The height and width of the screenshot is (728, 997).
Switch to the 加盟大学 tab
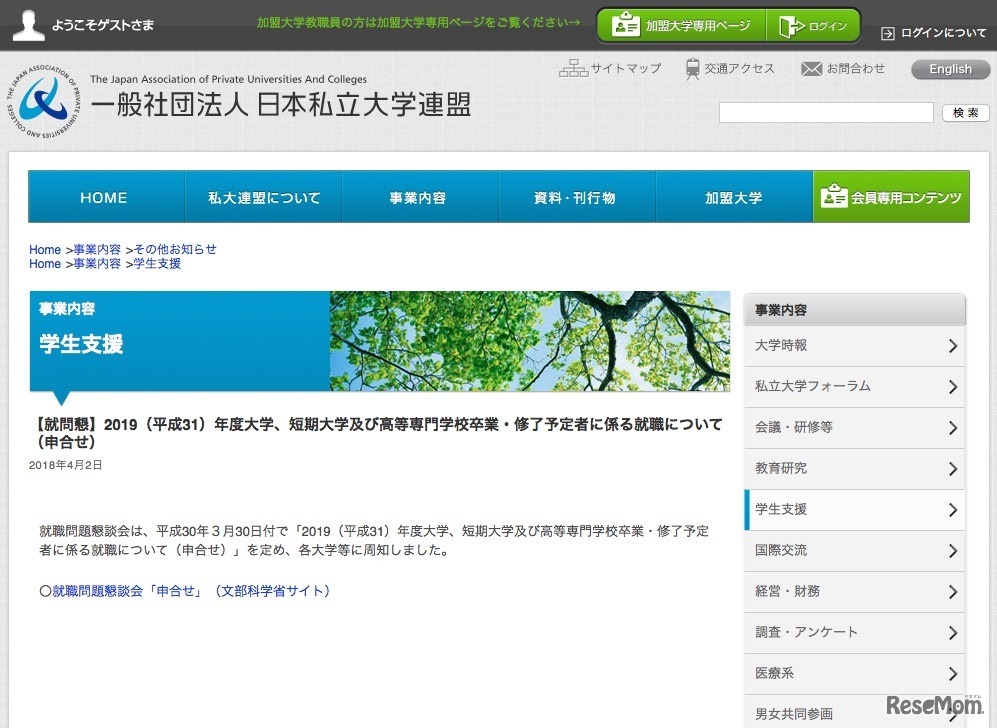tap(733, 197)
